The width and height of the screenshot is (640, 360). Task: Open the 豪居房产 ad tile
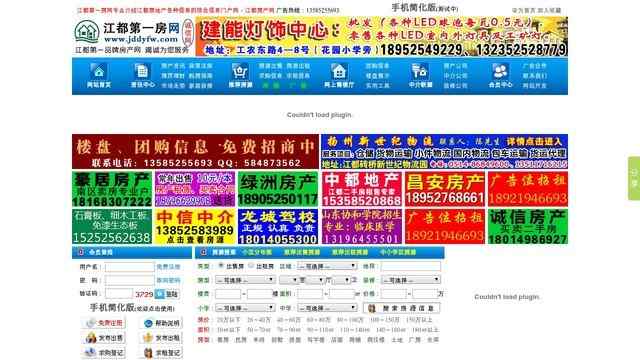pos(112,189)
